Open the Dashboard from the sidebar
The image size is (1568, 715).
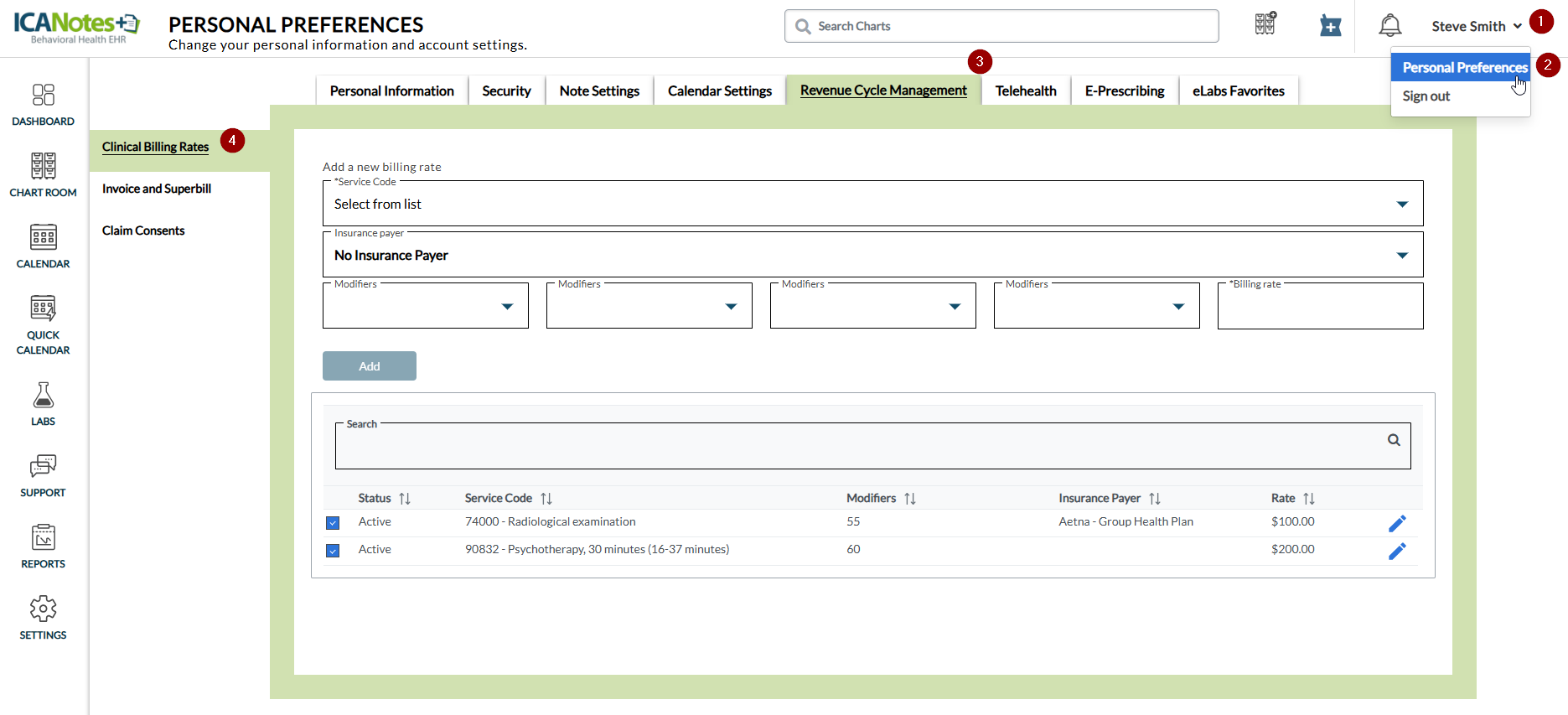pos(43,104)
